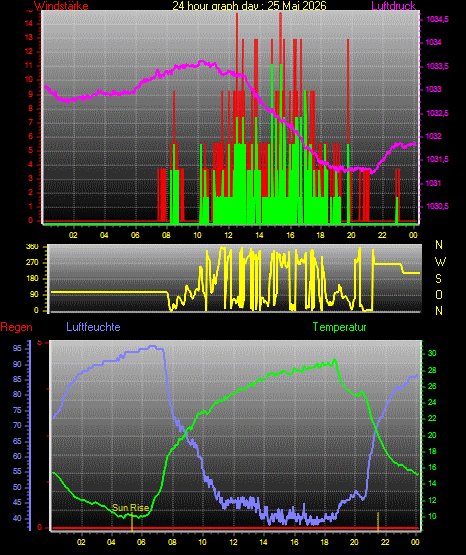Screen dimensions: 466x555
Task: Click the 10 temperature scale value
Action: 432,516
